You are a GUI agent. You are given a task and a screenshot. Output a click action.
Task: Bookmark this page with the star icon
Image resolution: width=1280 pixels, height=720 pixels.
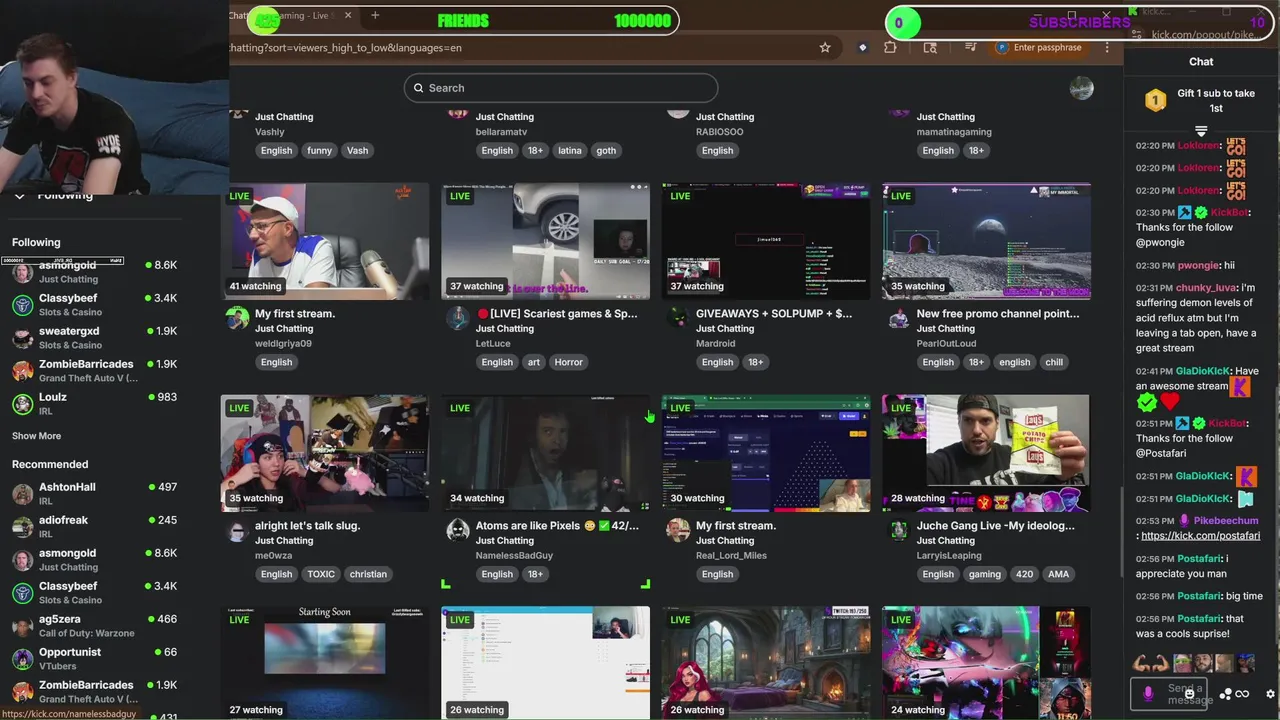point(825,47)
